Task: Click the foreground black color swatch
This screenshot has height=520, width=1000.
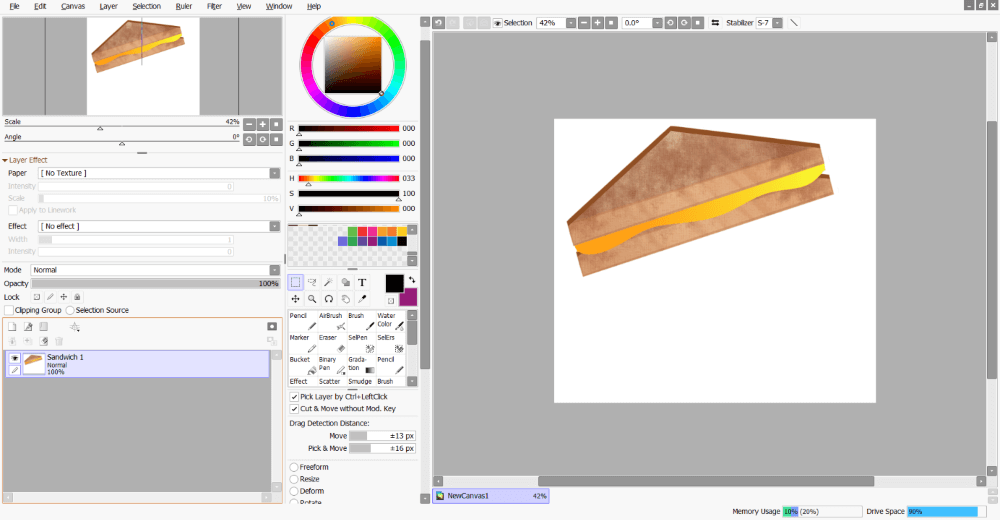Action: coord(394,283)
